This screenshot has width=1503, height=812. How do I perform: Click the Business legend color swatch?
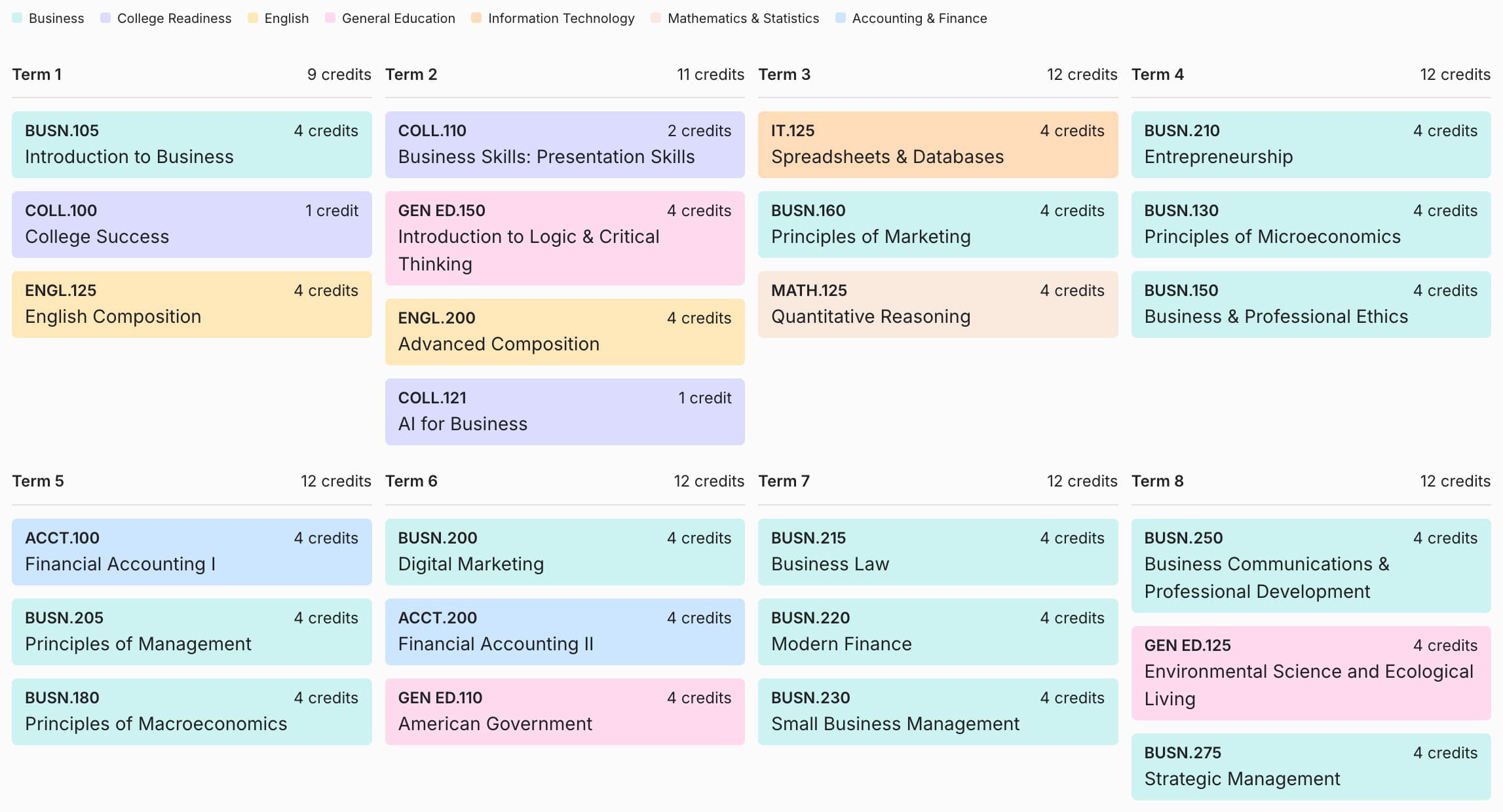(x=17, y=18)
